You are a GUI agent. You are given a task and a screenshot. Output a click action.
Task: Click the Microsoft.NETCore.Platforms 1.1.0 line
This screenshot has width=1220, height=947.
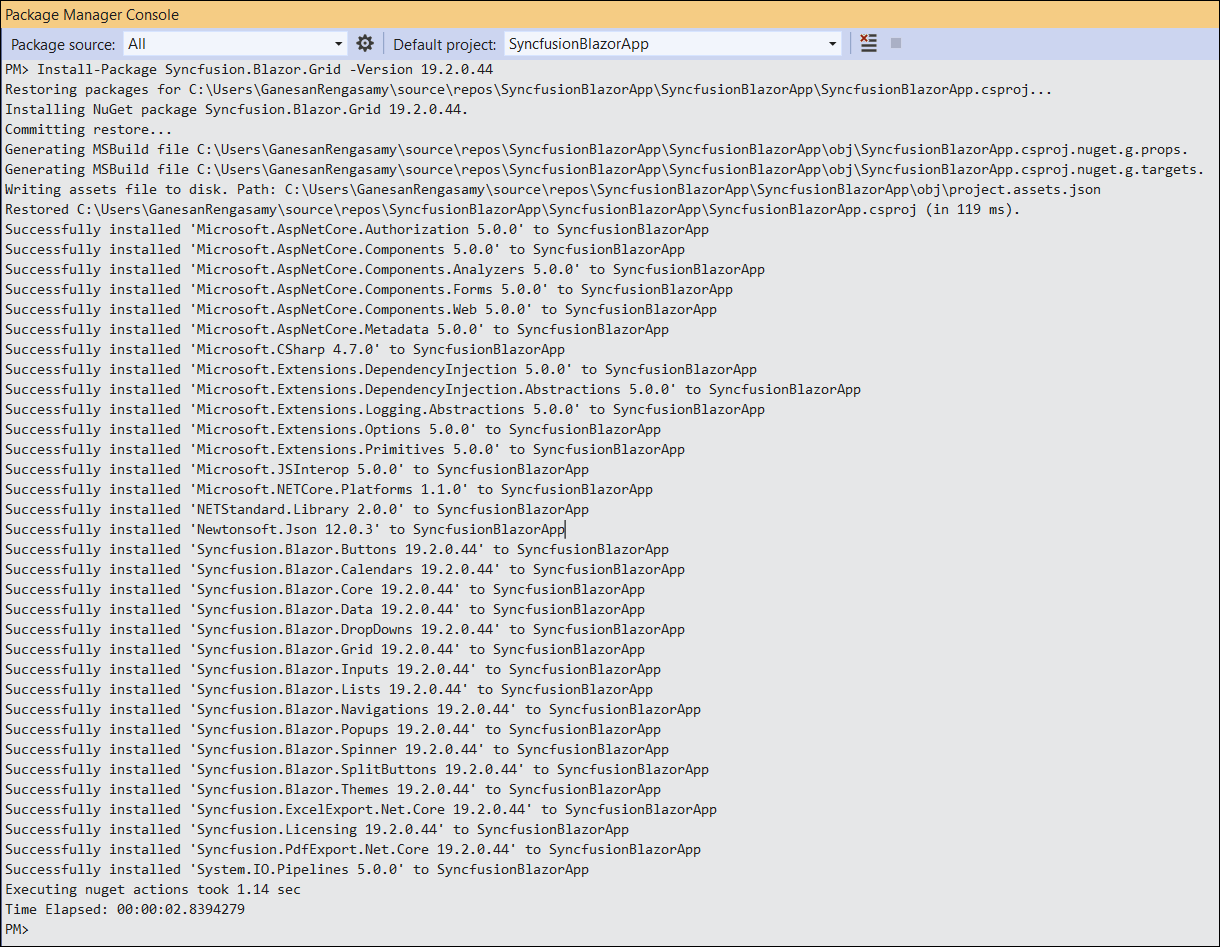[x=329, y=489]
